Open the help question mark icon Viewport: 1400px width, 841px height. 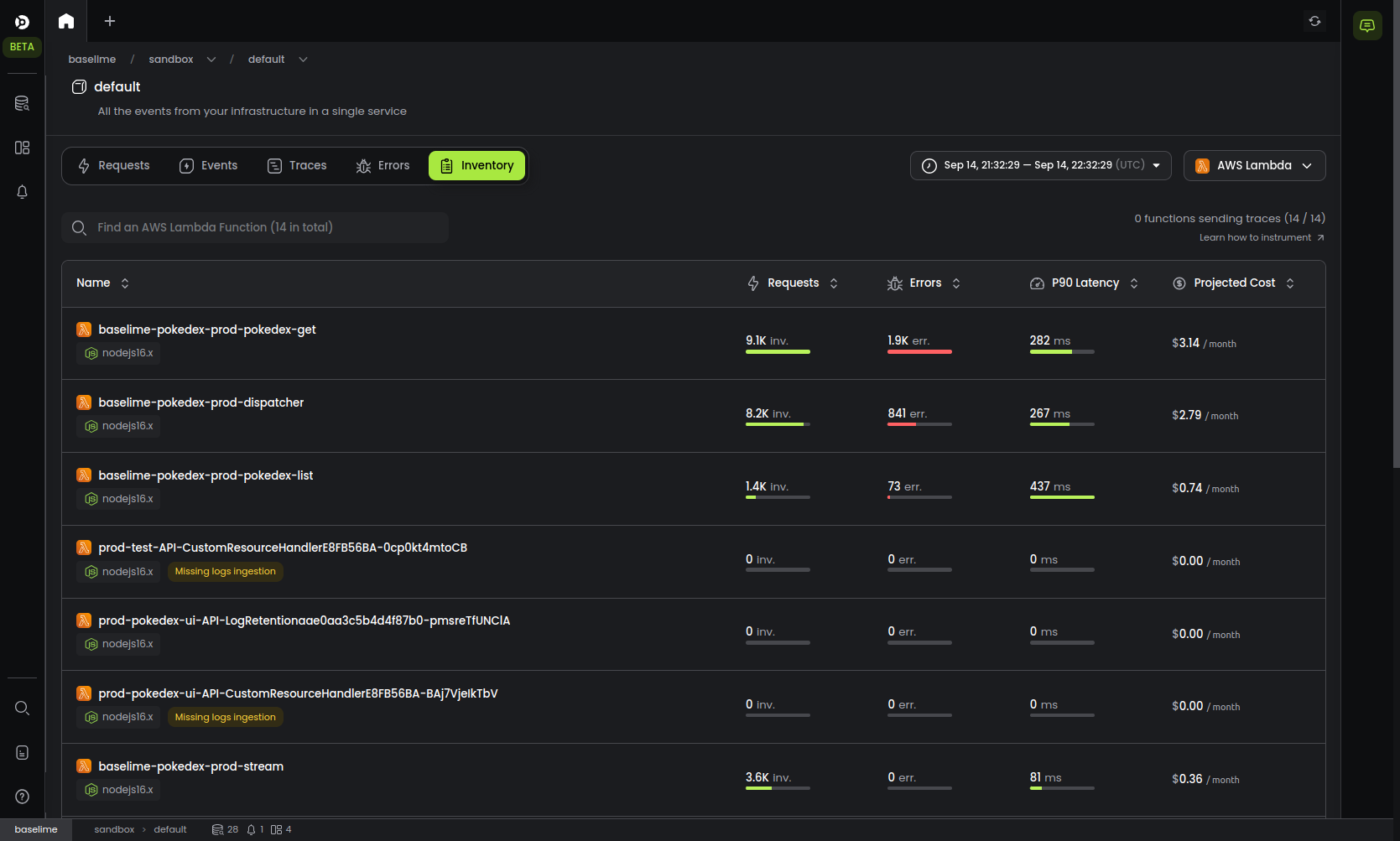(23, 797)
